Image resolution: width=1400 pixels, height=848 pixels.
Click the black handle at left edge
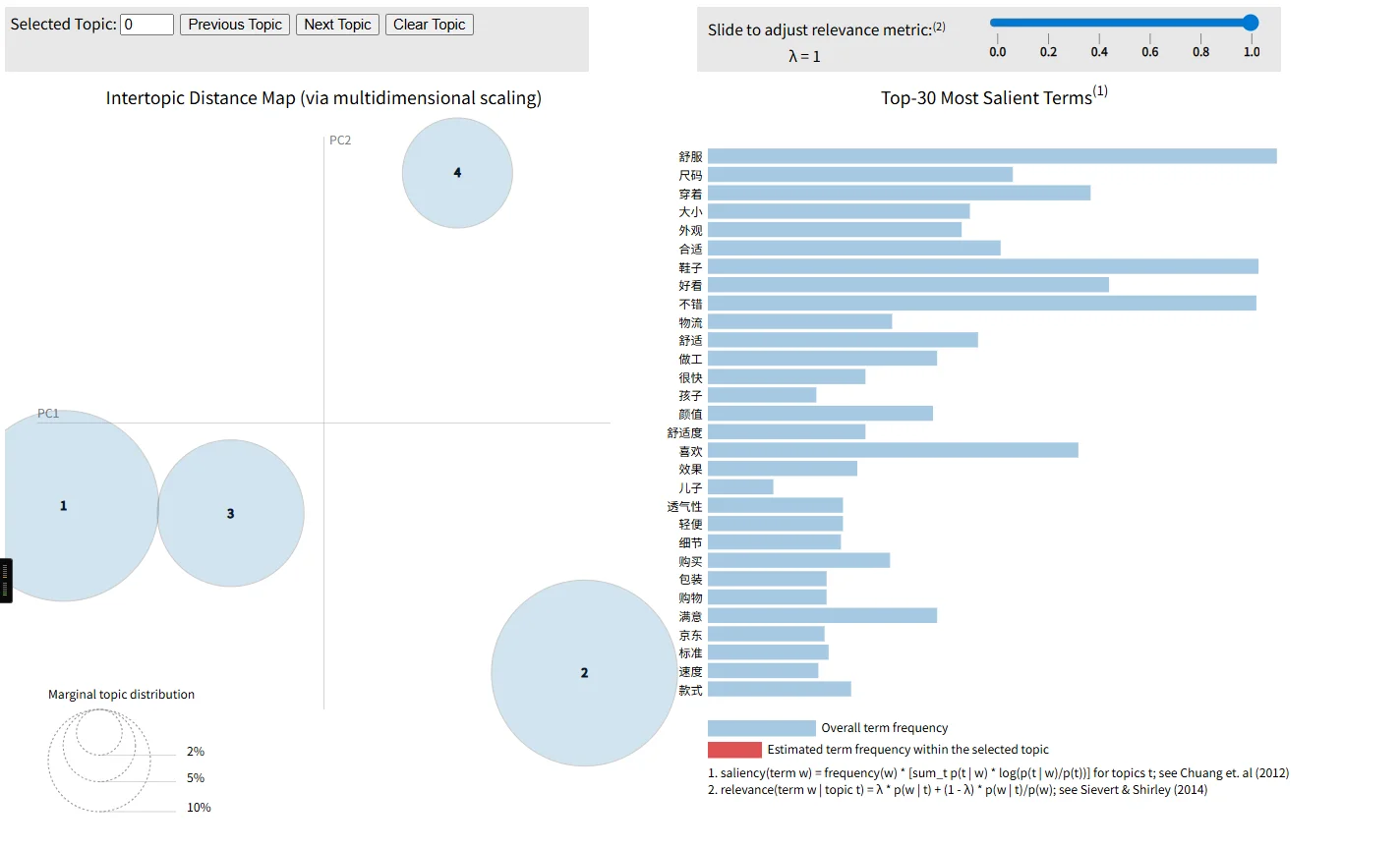coord(6,580)
